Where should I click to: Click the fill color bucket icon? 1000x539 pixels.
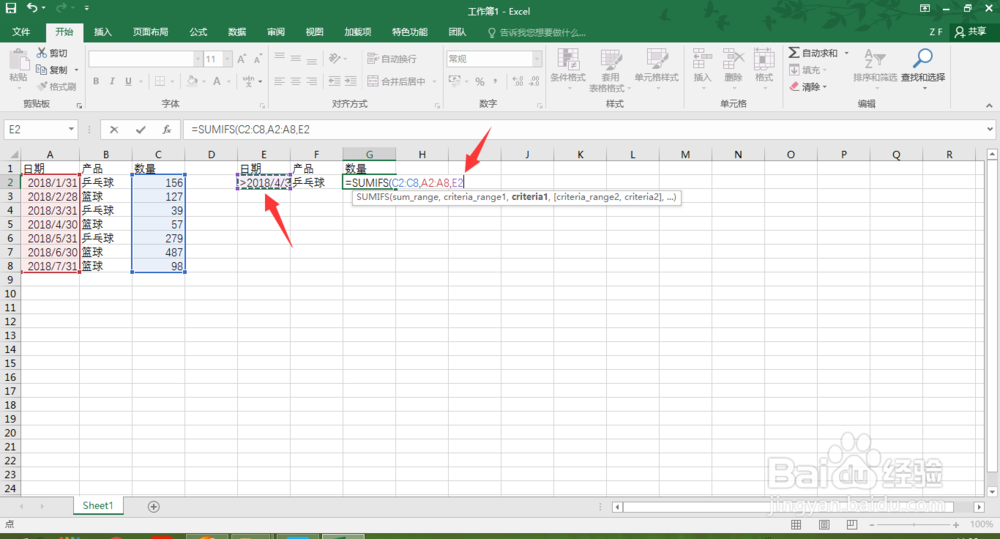(192, 81)
